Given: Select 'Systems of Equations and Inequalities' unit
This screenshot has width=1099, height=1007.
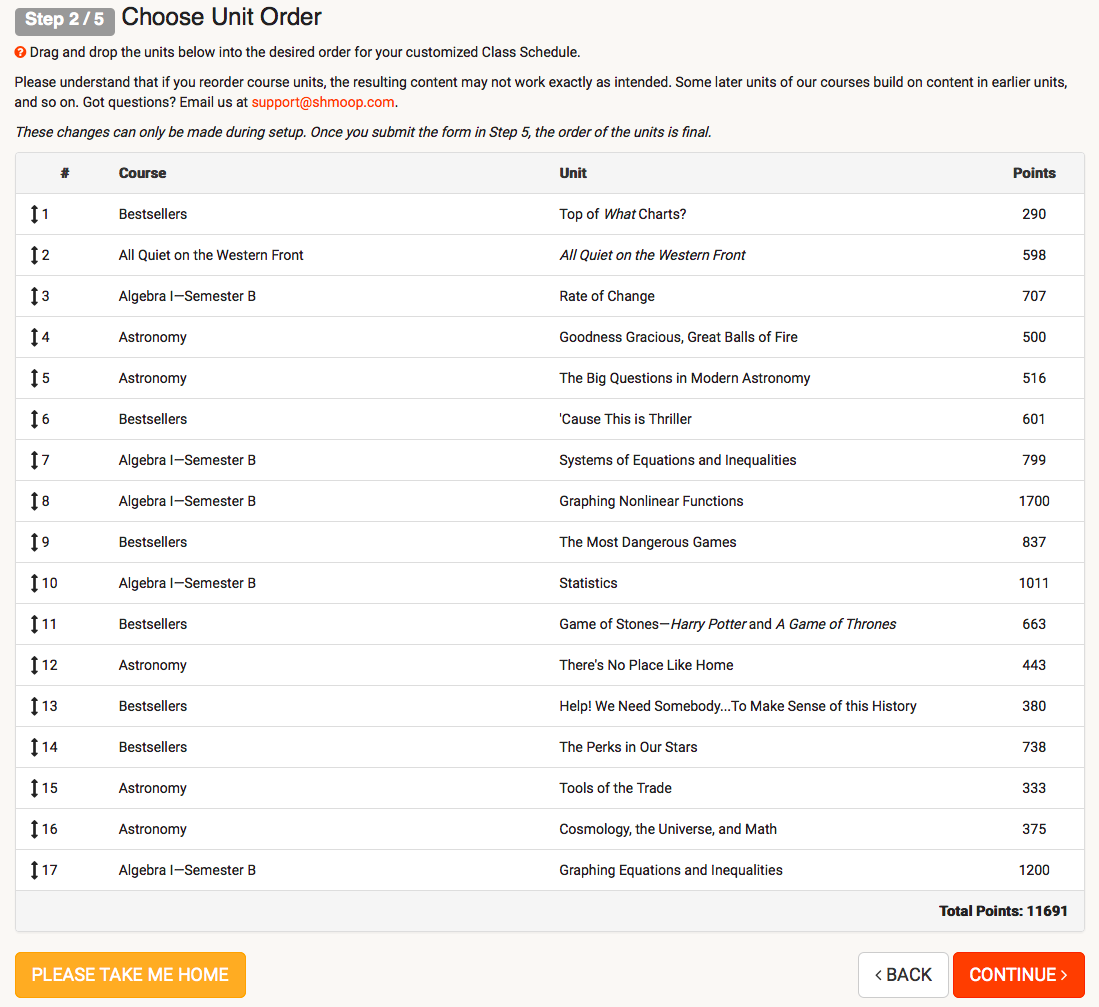Looking at the screenshot, I should point(678,460).
